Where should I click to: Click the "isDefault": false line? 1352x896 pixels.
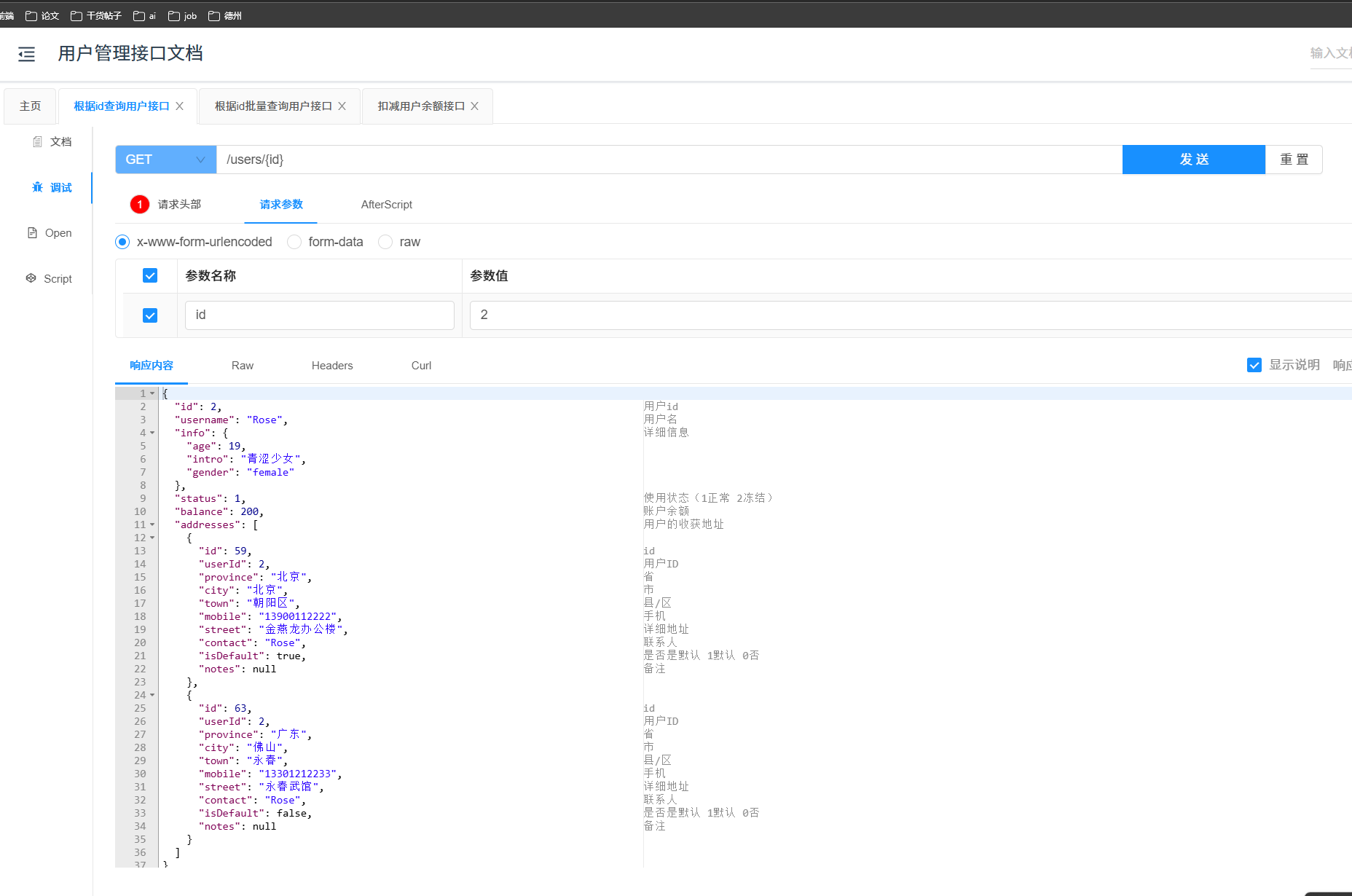coord(255,813)
